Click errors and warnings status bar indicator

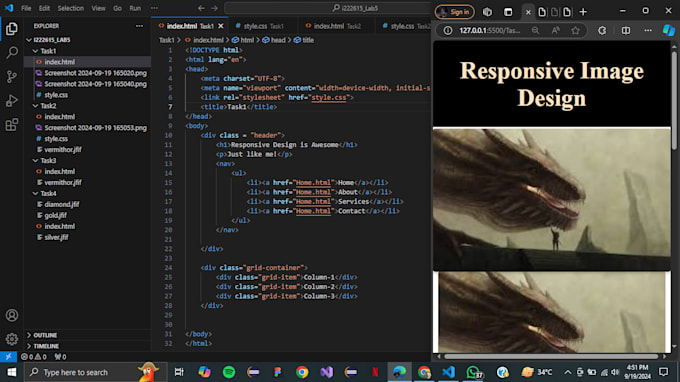coord(34,356)
